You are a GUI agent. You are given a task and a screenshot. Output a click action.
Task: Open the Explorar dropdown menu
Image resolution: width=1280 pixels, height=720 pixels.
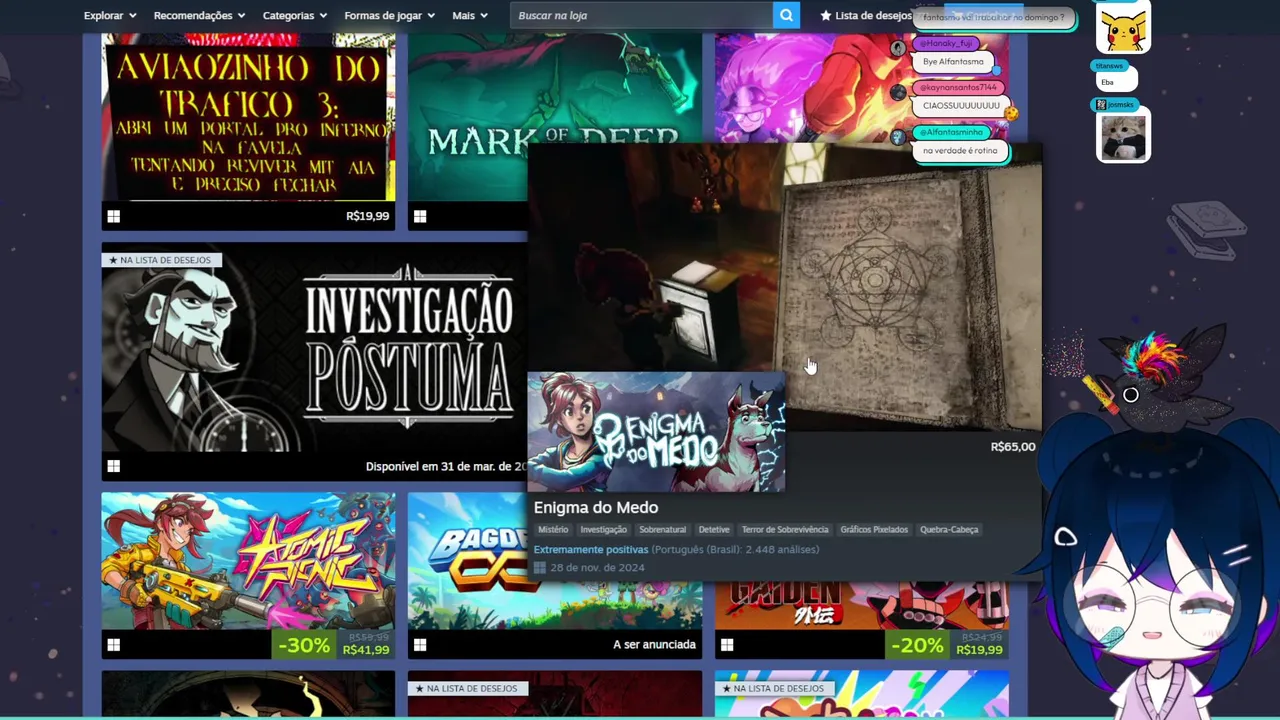(110, 15)
